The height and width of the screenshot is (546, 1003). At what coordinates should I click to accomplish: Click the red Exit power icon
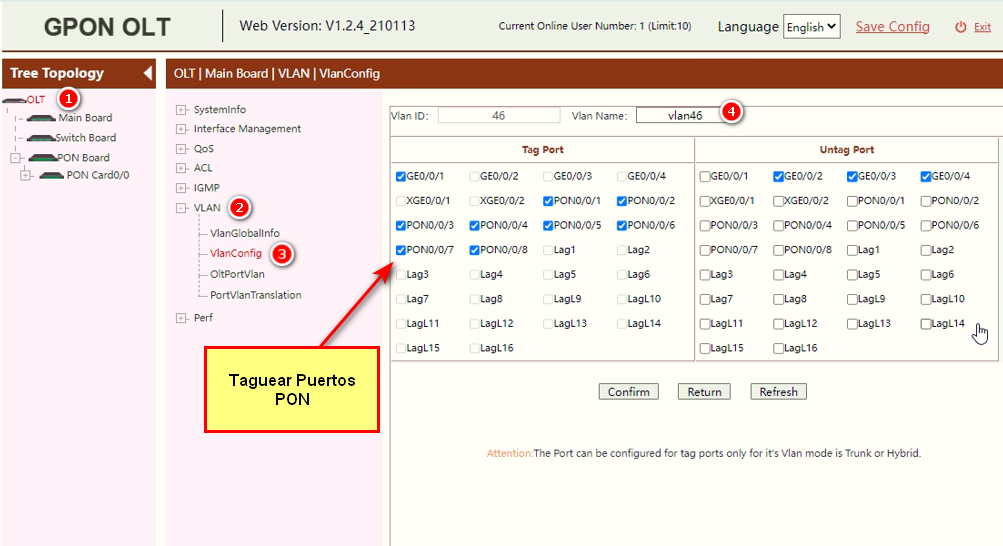961,28
